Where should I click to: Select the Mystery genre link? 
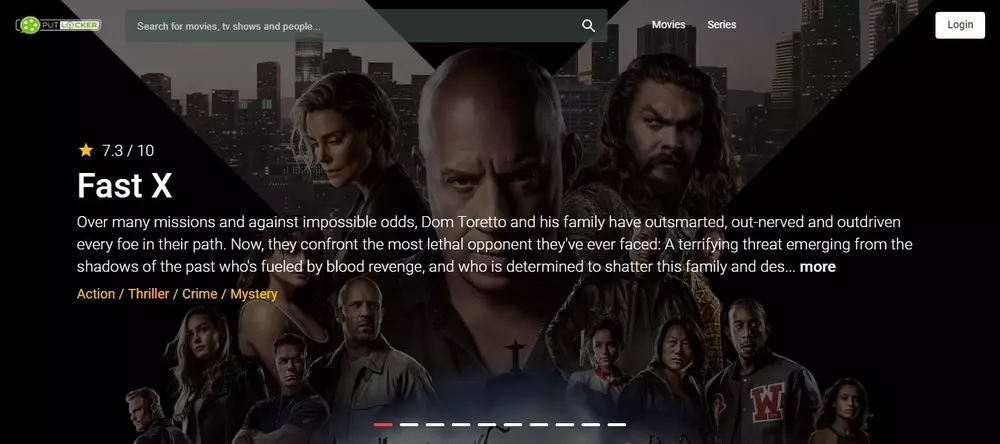(x=254, y=294)
